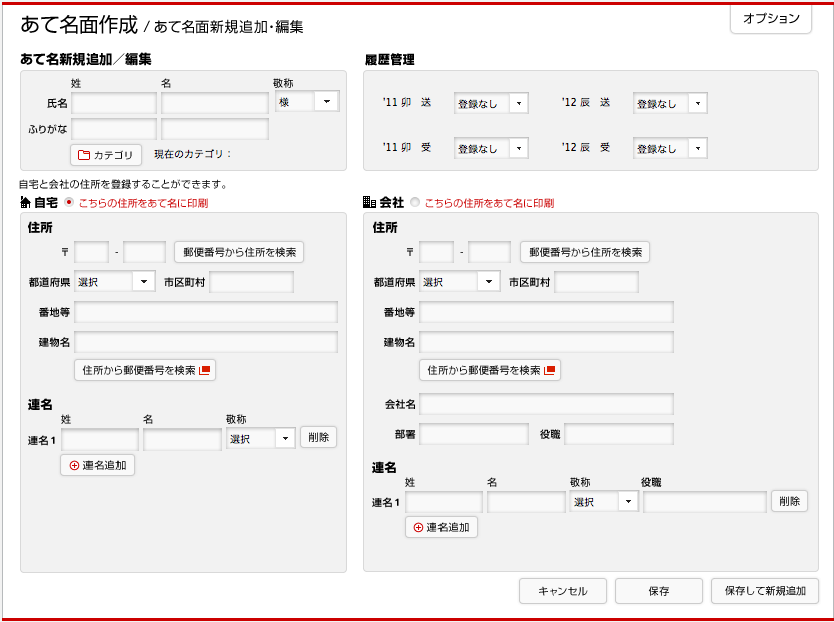Screen dimensions: 834x622
Task: Click company 連名1 役職 input field
Action: 705,502
